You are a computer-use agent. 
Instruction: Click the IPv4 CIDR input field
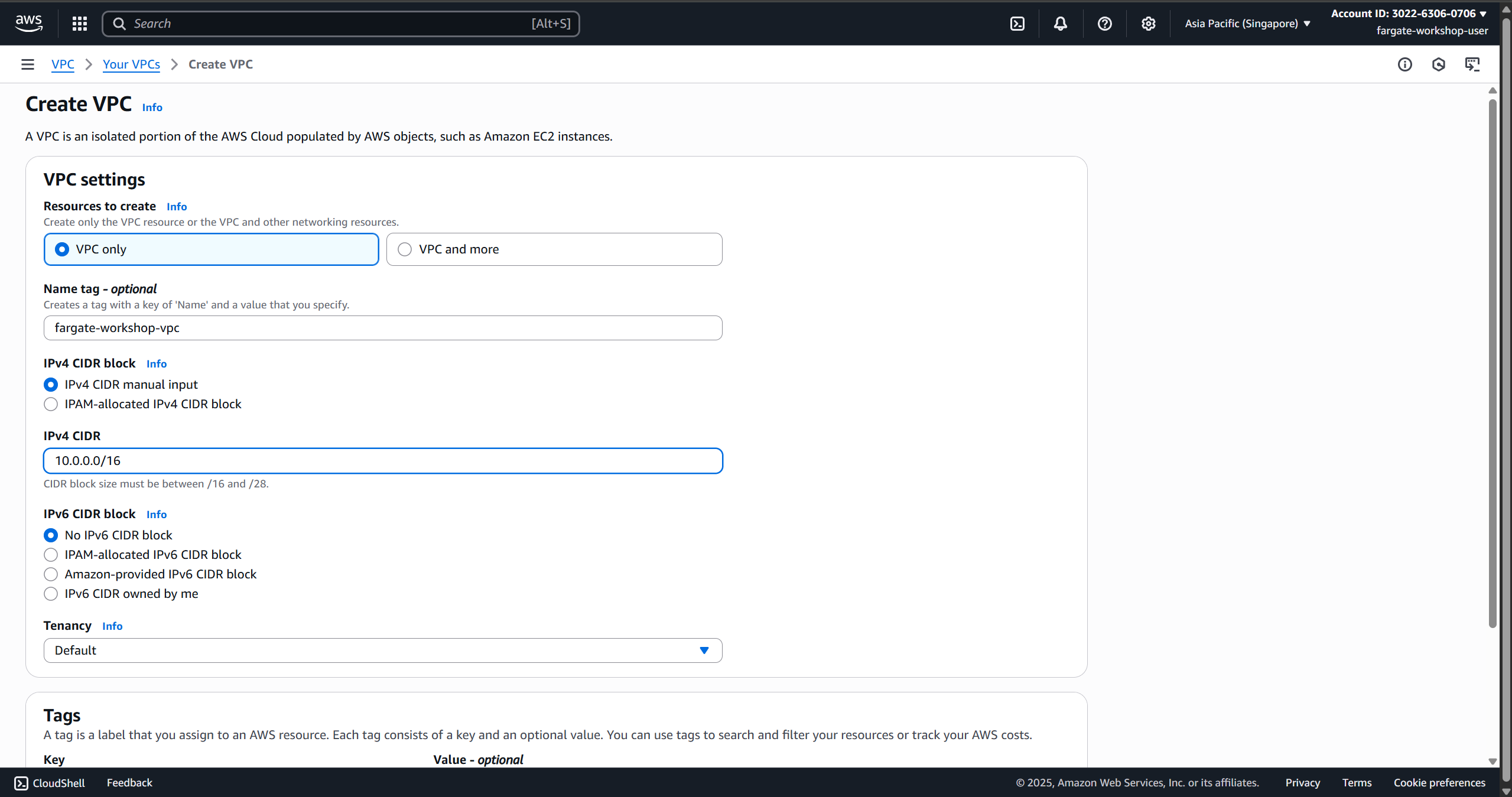pyautogui.click(x=383, y=461)
